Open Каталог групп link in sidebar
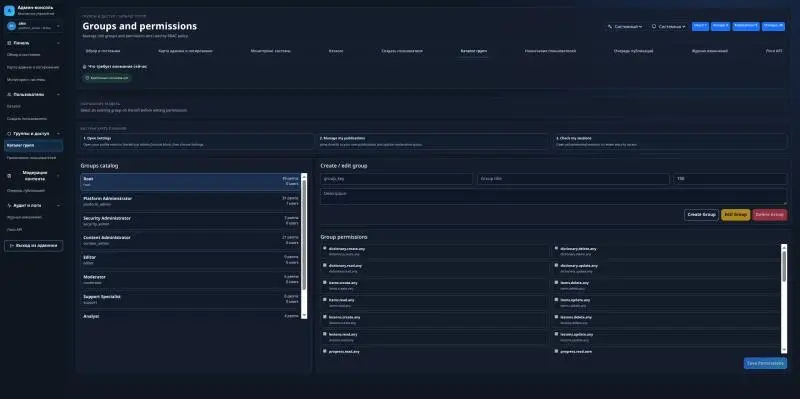The height and width of the screenshot is (399, 800). point(34,145)
